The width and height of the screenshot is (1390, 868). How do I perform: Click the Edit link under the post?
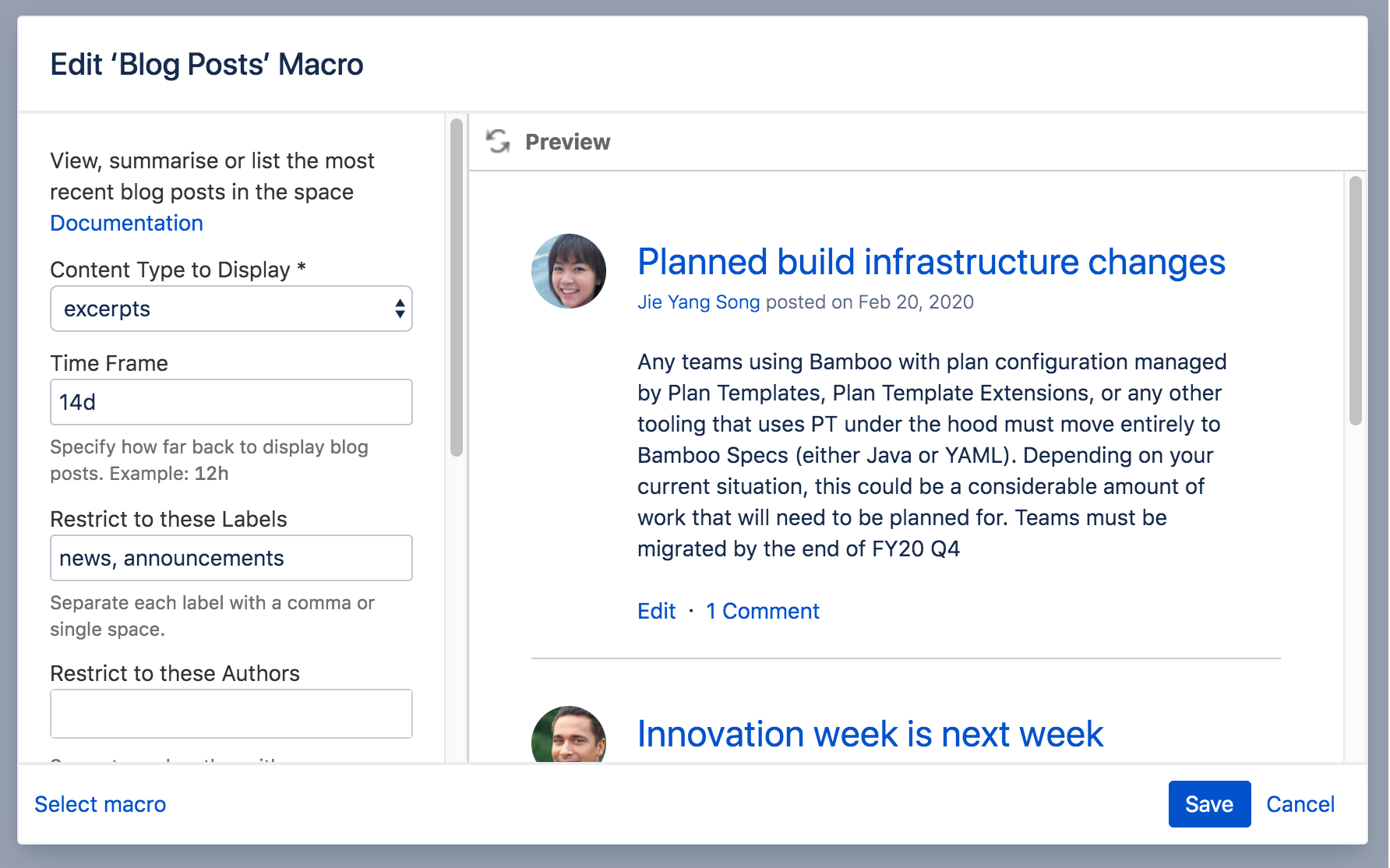[x=656, y=611]
